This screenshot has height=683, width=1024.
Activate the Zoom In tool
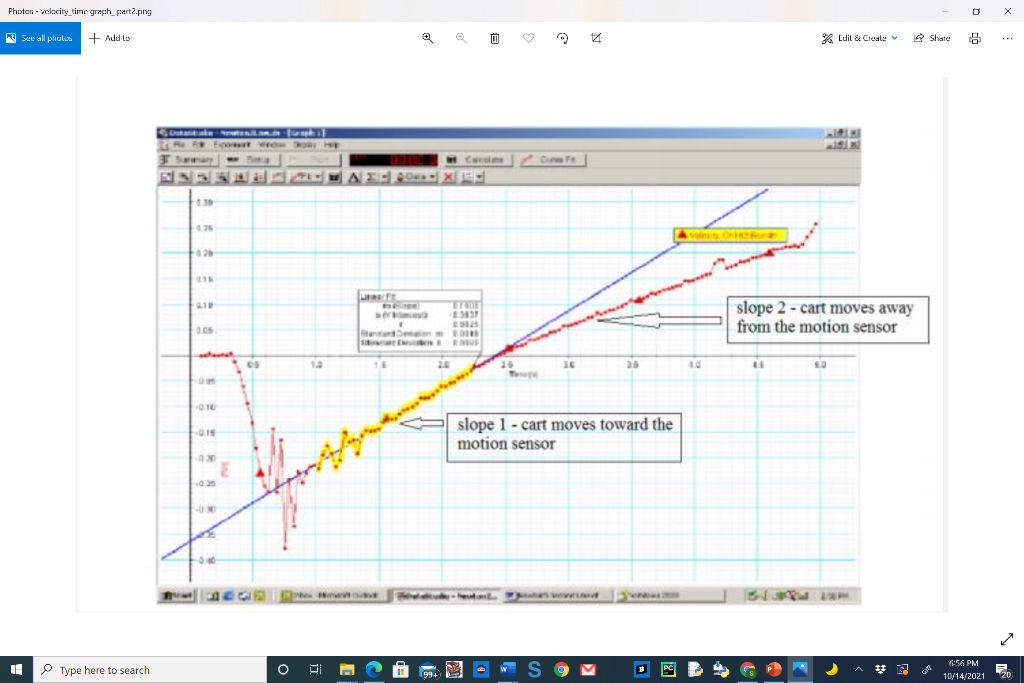tap(183, 176)
